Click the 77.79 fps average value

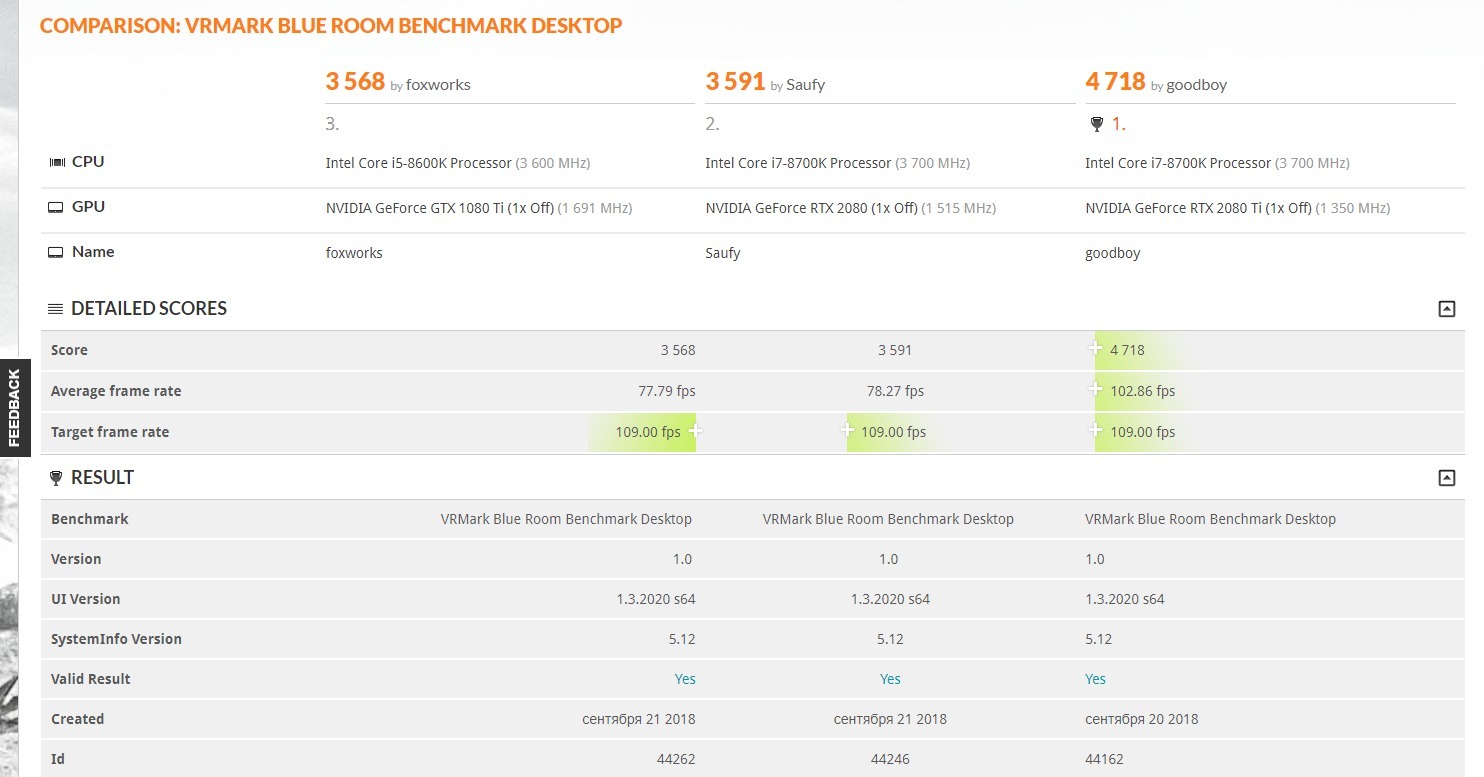pos(665,391)
